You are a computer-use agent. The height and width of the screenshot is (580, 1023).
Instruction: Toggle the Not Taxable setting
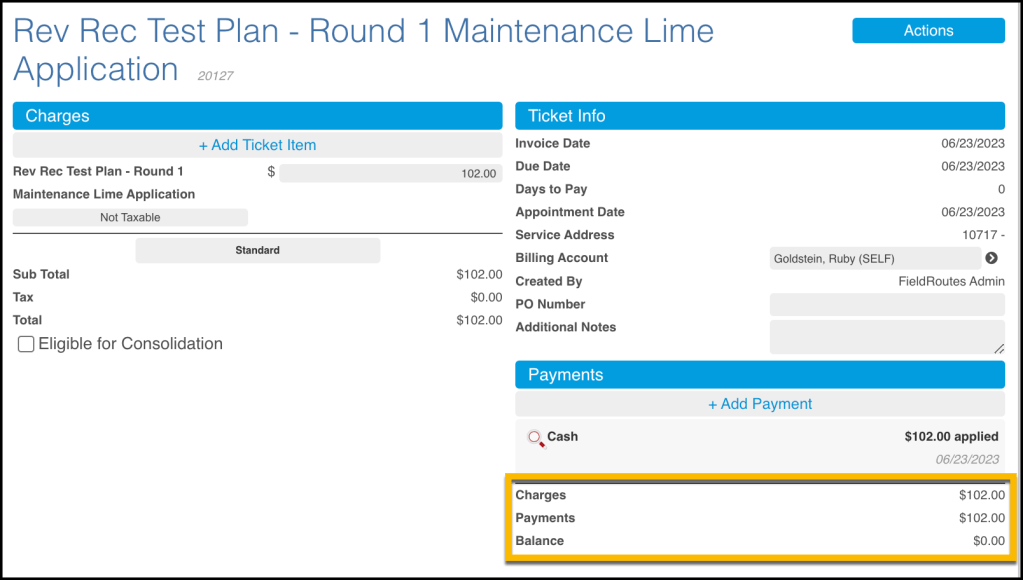click(x=130, y=217)
